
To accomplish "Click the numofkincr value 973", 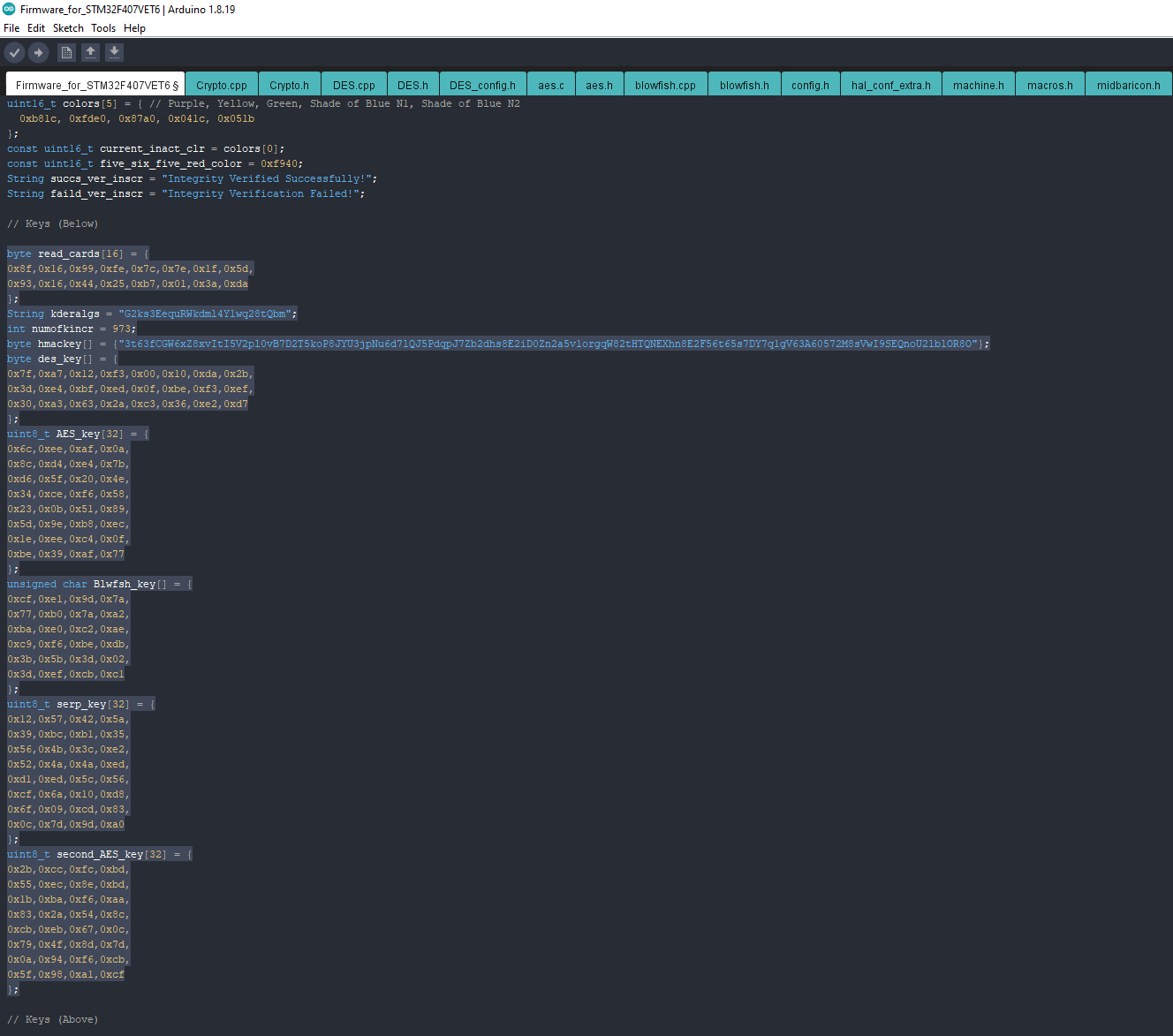I will [121, 329].
